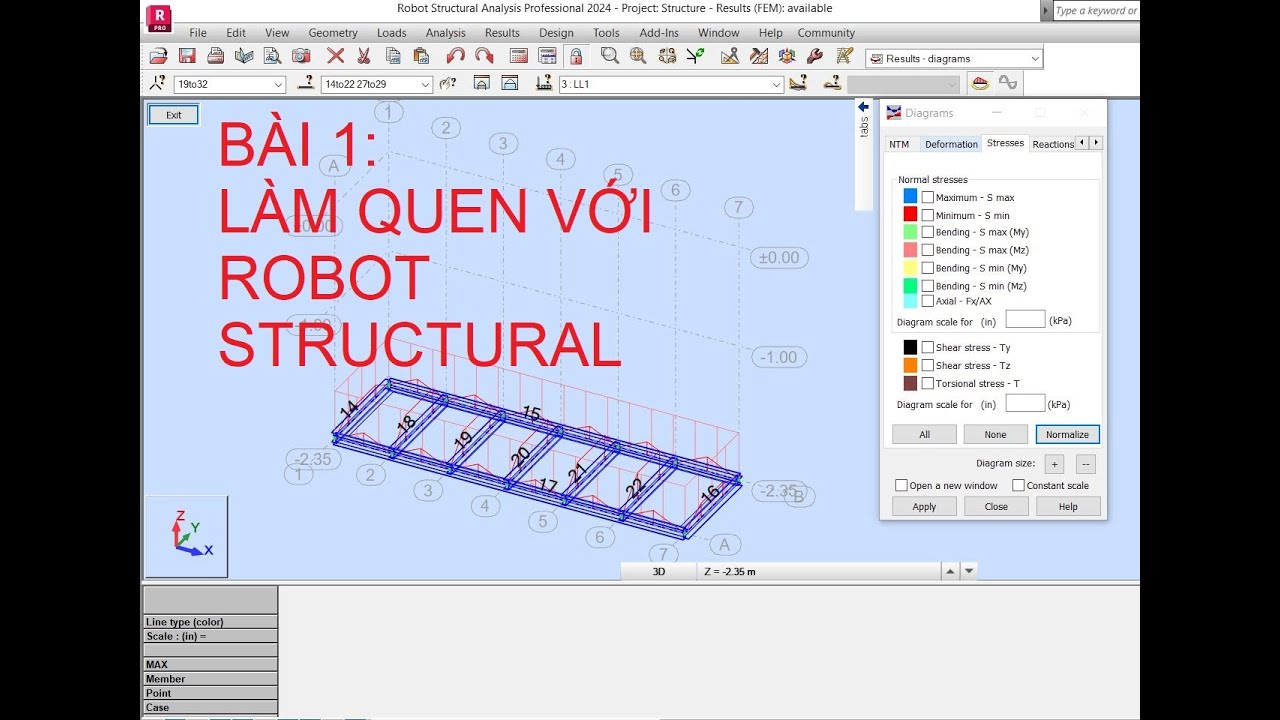Viewport: 1280px width, 720px height.
Task: Click the Open project folder icon
Action: [x=159, y=57]
